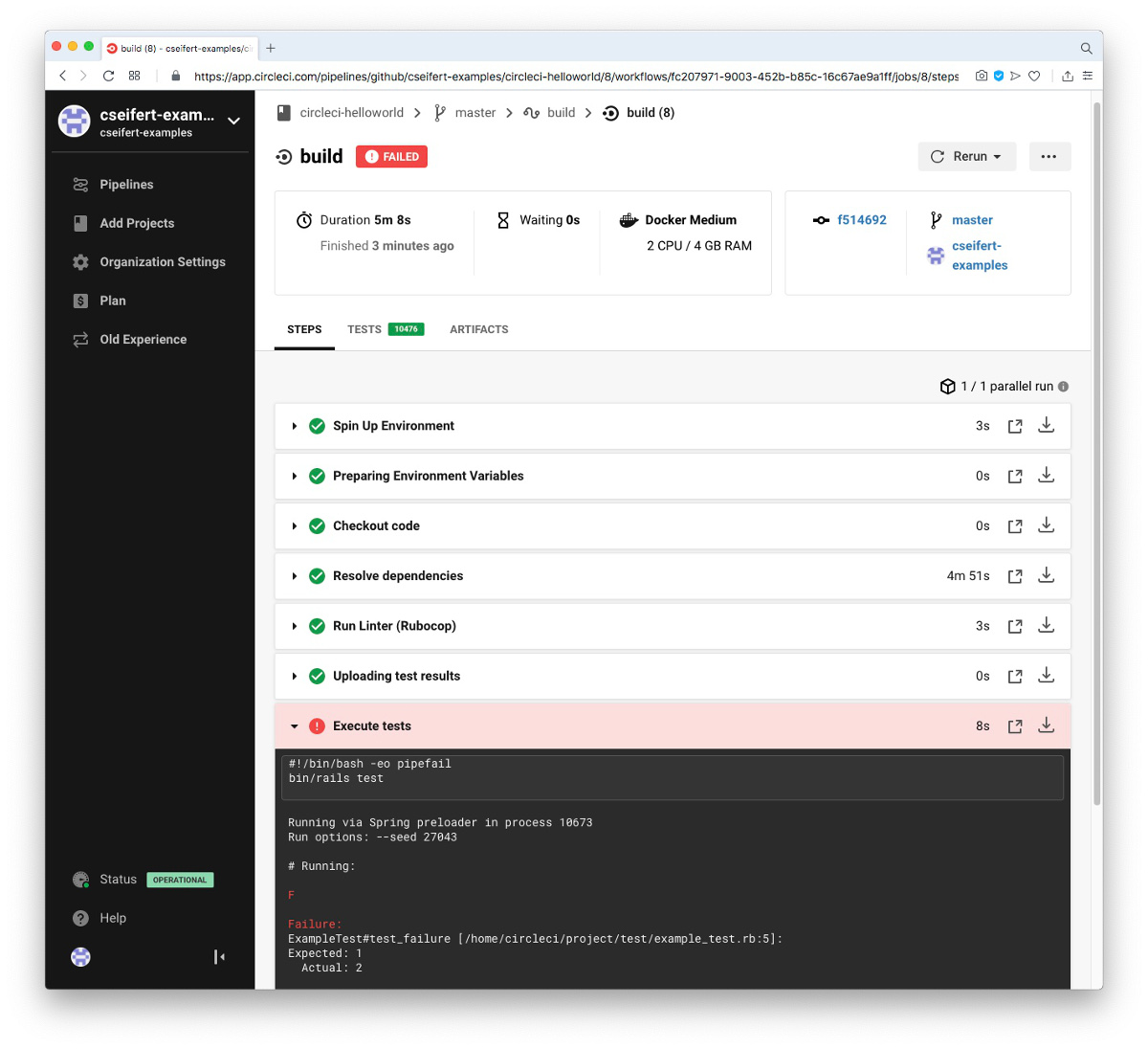Open the more actions ellipsis button

tap(1049, 156)
